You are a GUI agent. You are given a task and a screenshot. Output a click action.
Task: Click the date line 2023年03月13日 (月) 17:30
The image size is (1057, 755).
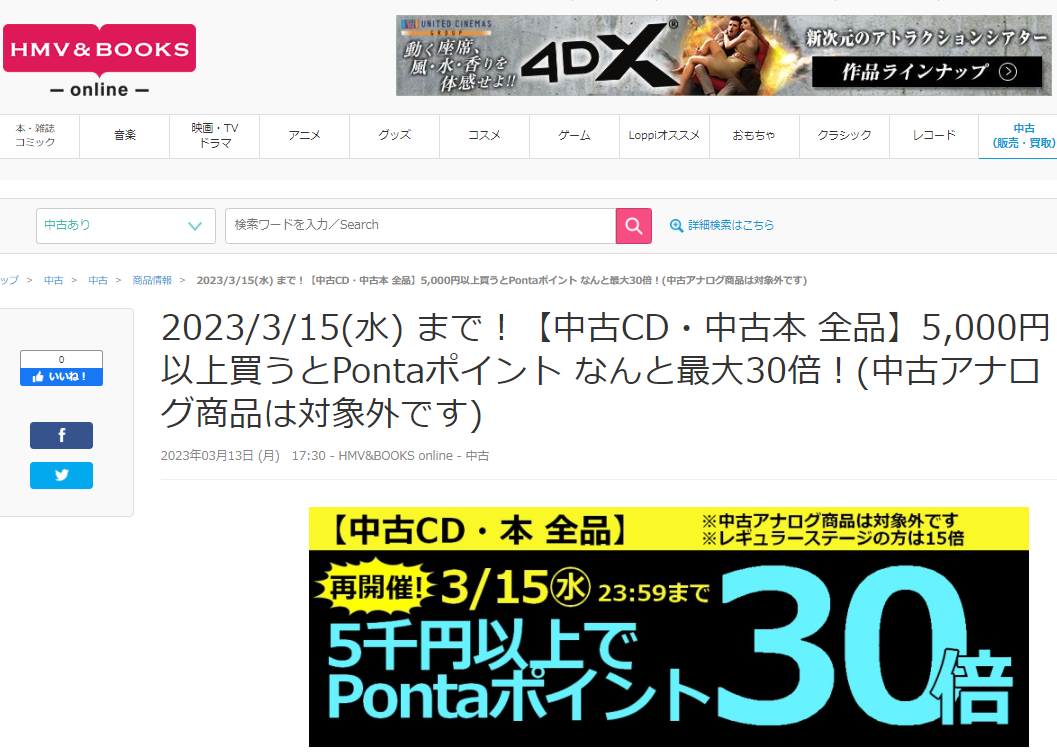(243, 456)
